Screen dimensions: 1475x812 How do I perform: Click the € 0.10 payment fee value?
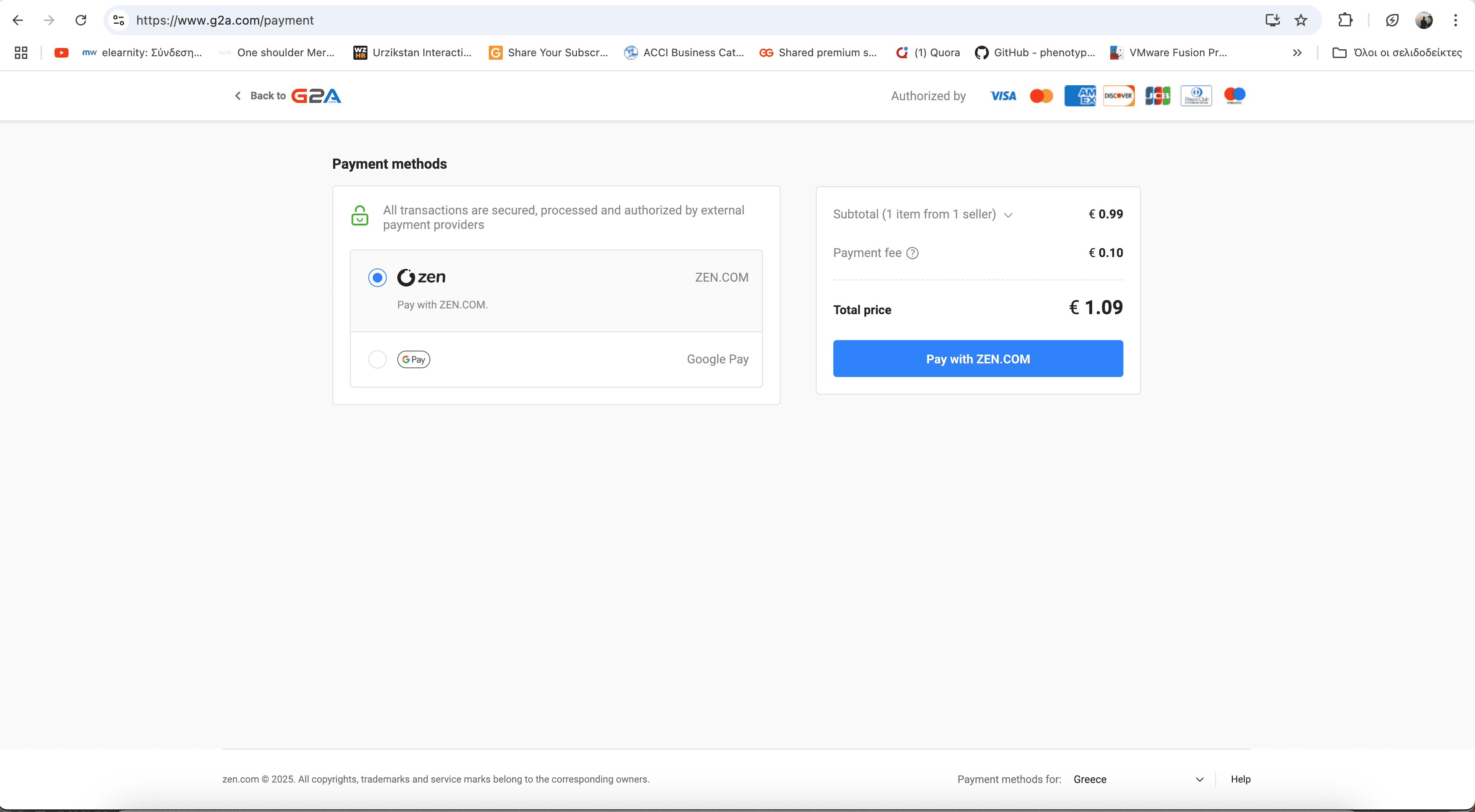[1106, 253]
